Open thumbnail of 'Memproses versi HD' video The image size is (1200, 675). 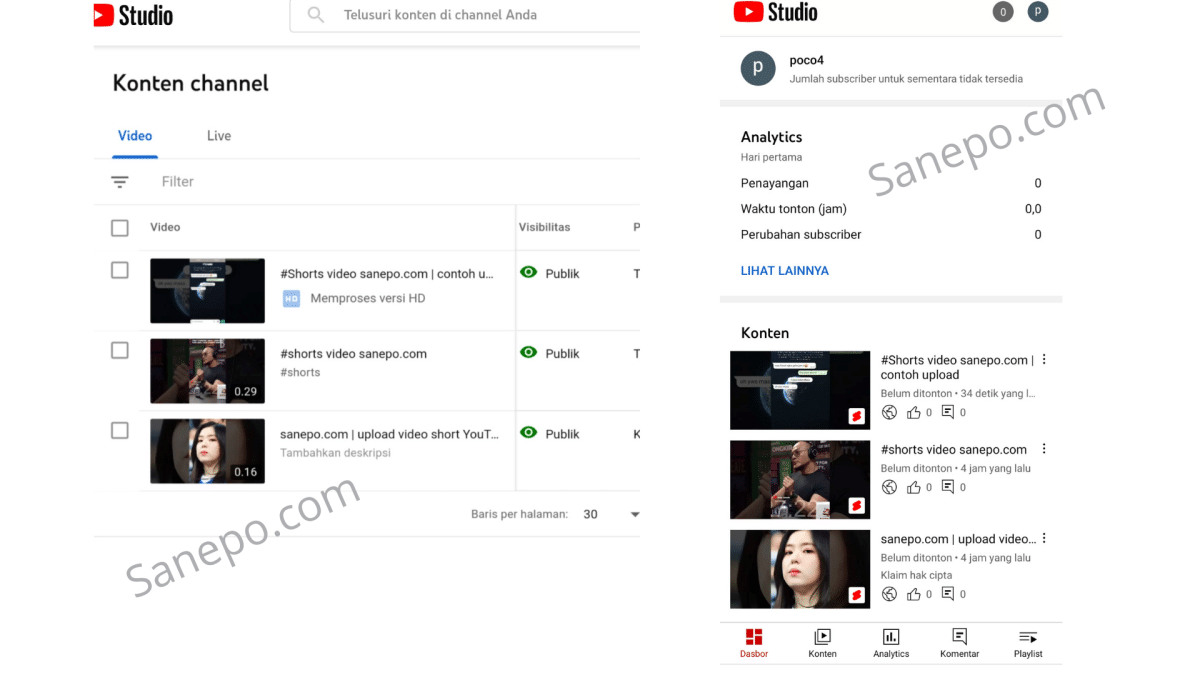[208, 291]
